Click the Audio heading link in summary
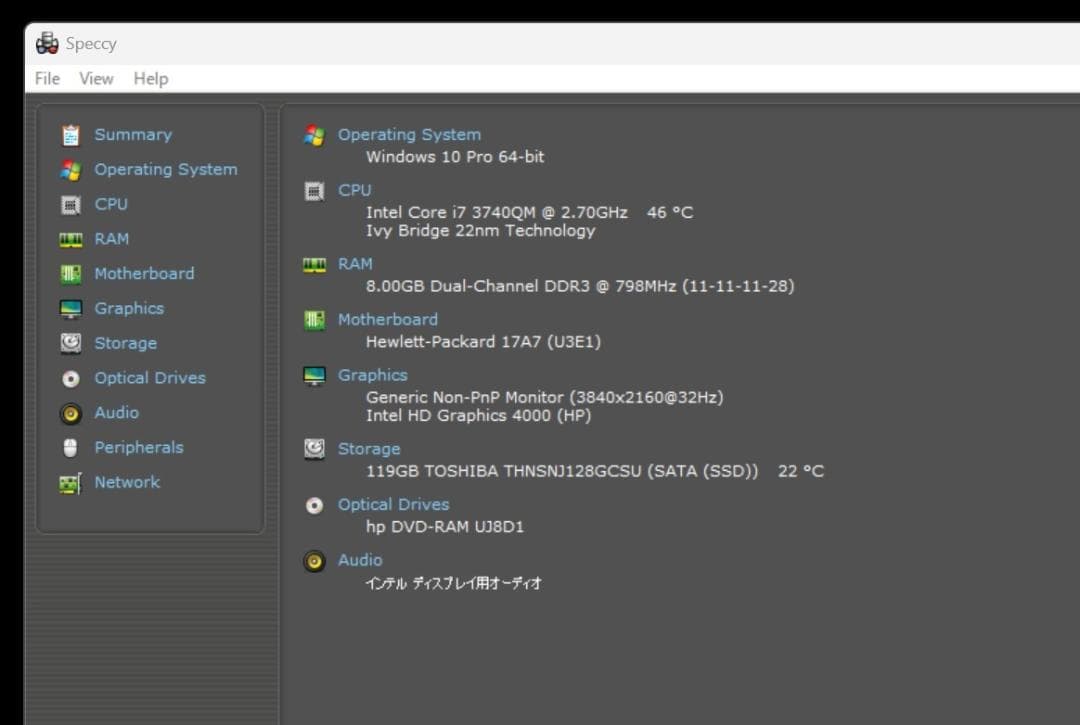Viewport: 1080px width, 725px height. 360,560
